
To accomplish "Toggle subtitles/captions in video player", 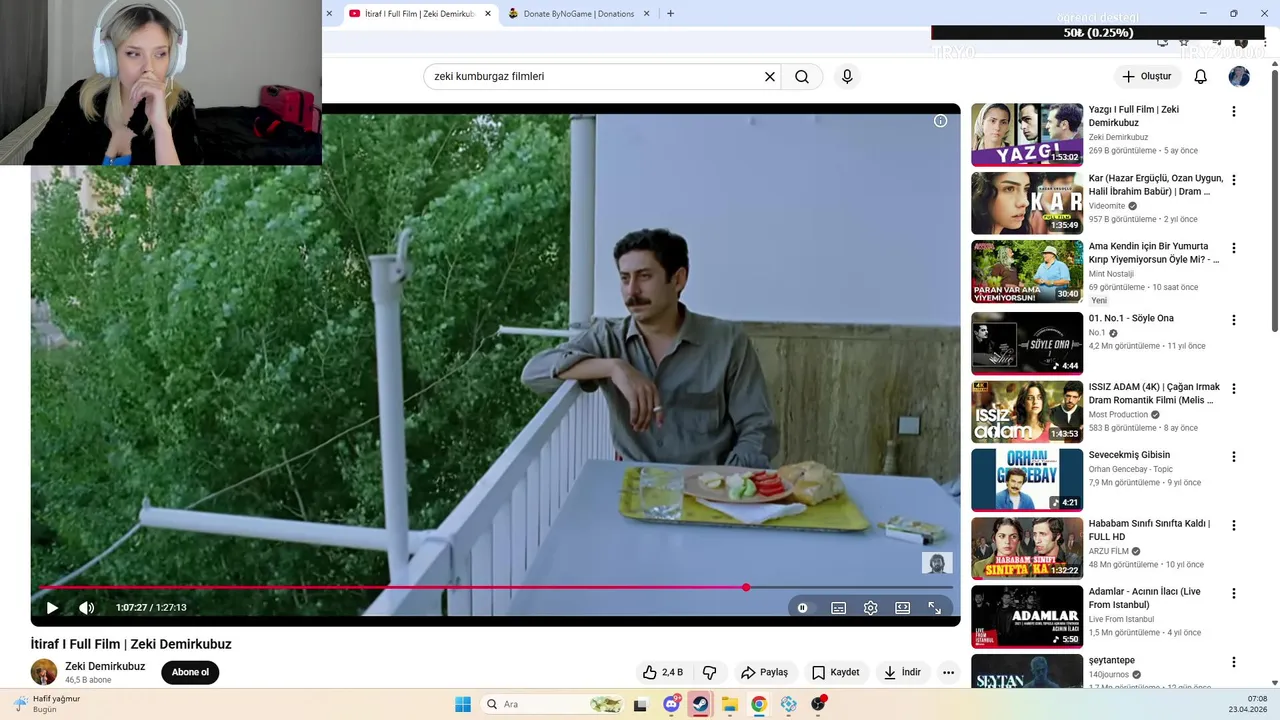I will 839,607.
